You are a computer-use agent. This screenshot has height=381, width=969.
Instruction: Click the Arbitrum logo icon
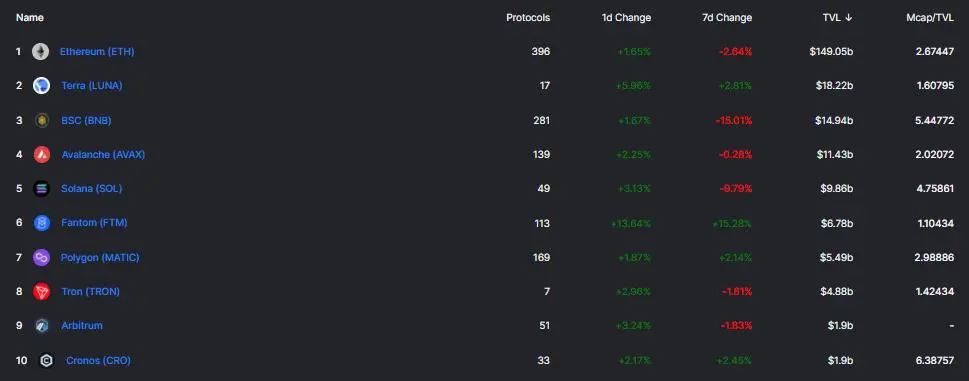click(41, 325)
